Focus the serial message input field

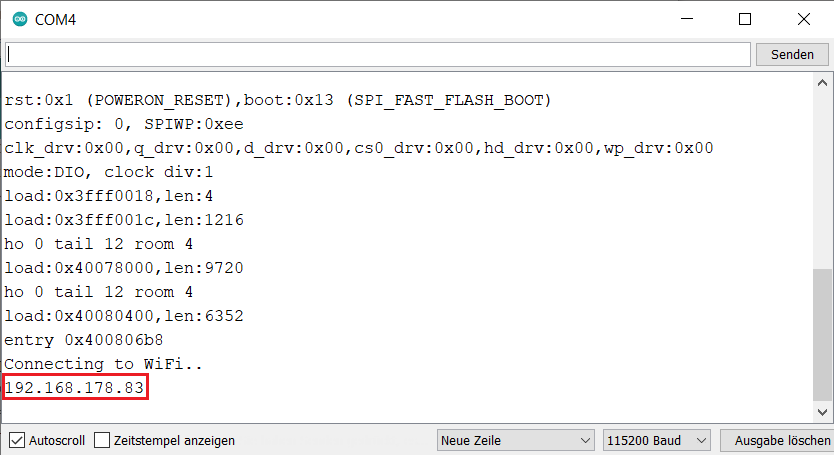pos(377,54)
